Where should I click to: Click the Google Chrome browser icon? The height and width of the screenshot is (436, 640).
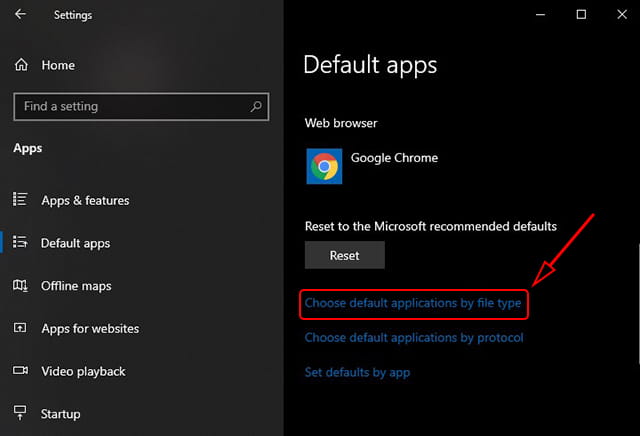pyautogui.click(x=324, y=166)
